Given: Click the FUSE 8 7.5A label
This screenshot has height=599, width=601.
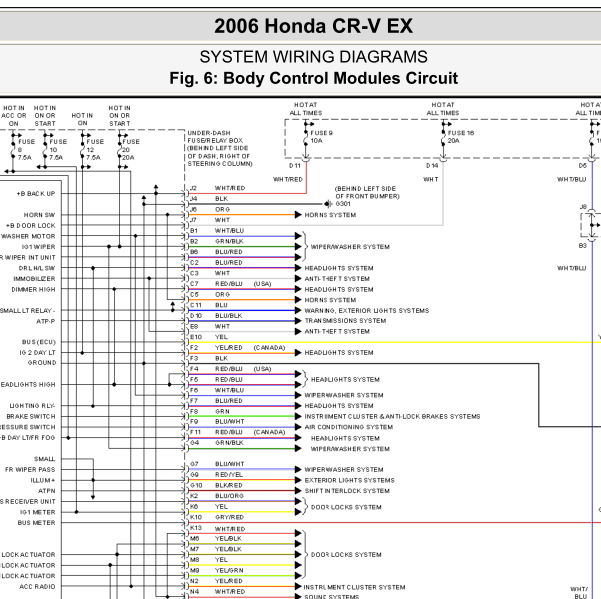Looking at the screenshot, I should (26, 149).
